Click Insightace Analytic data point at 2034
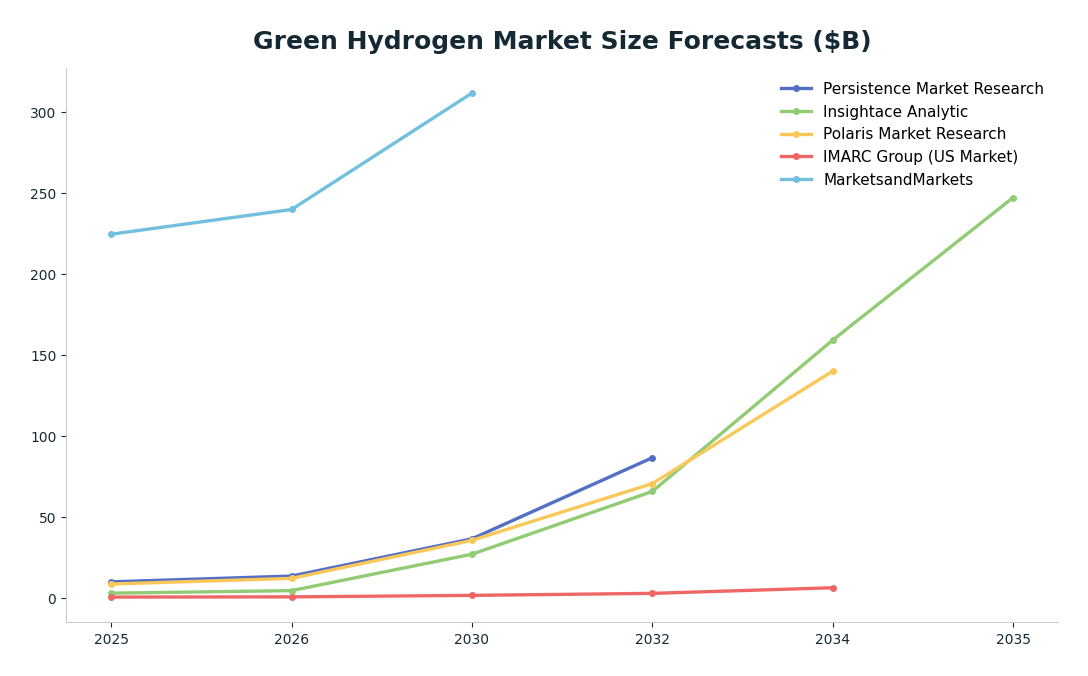 click(833, 340)
